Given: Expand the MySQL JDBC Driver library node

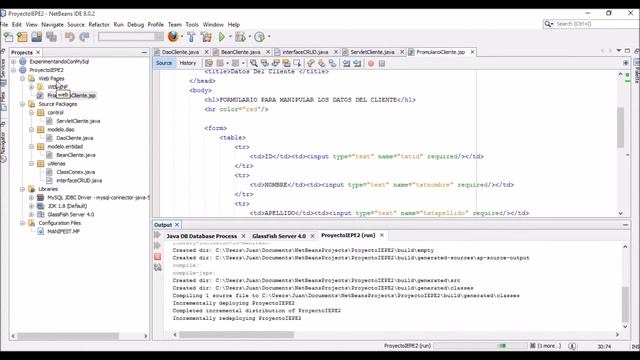Looking at the screenshot, I should coord(31,198).
